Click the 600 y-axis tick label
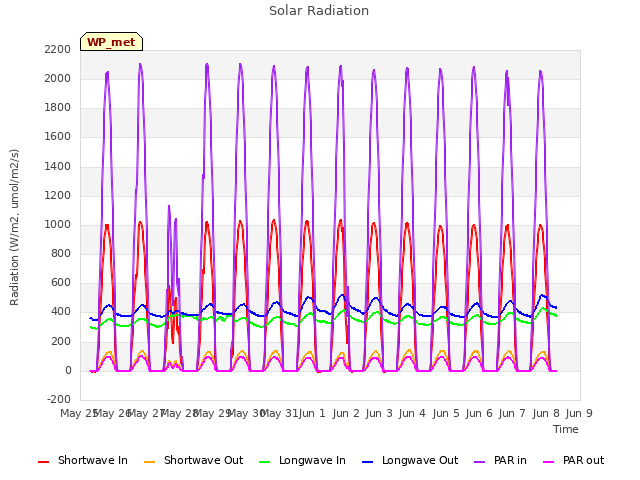The height and width of the screenshot is (480, 640). [61, 282]
